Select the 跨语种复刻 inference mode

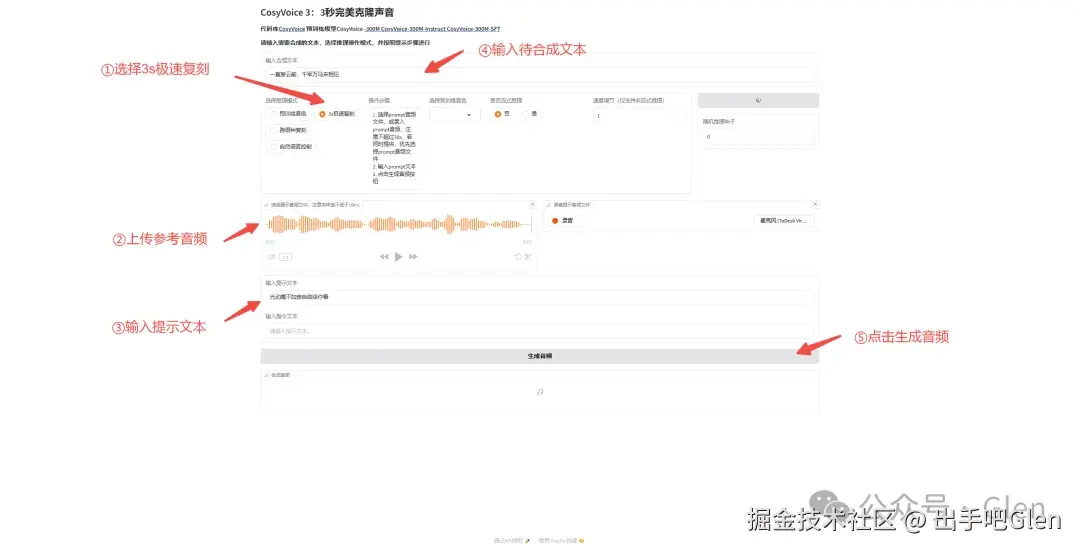pyautogui.click(x=289, y=130)
